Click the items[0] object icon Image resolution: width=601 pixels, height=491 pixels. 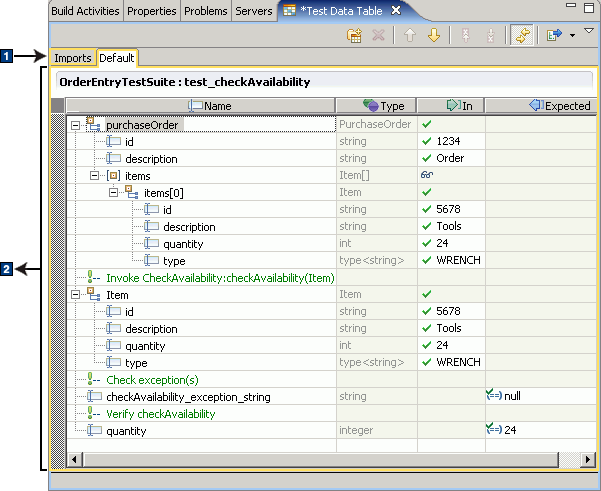tap(131, 192)
